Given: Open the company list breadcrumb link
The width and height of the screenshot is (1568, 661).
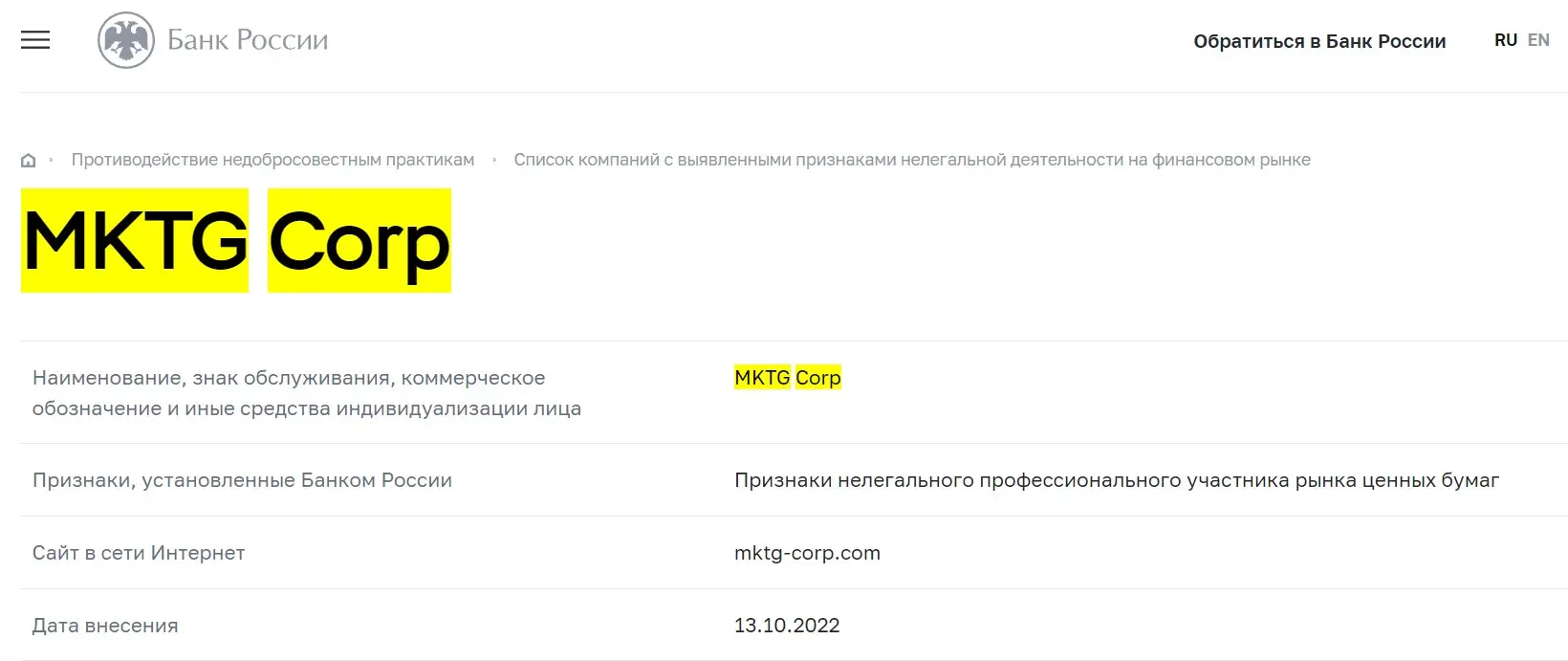Looking at the screenshot, I should point(913,160).
